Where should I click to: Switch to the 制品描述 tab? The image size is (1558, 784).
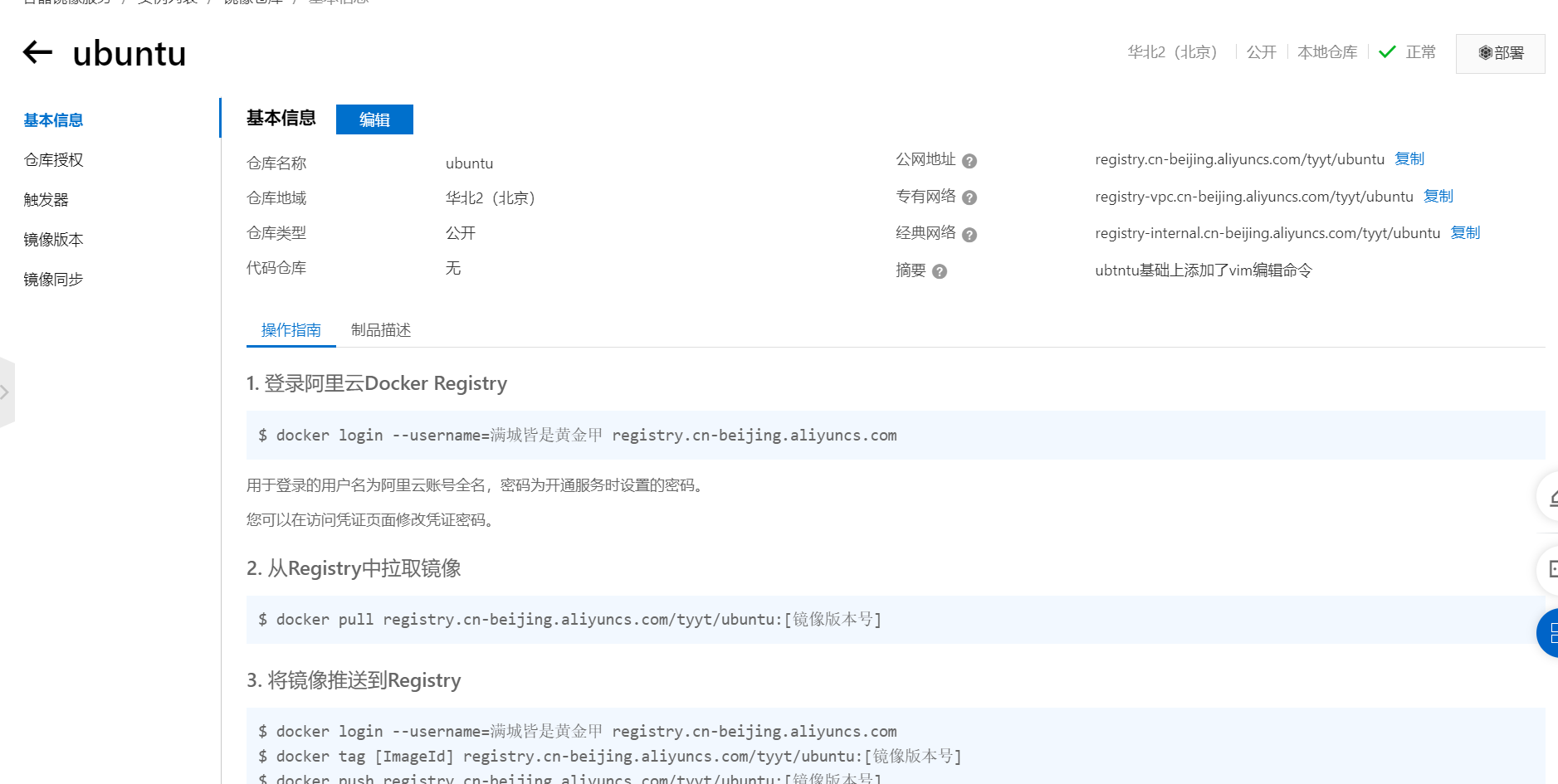pyautogui.click(x=381, y=330)
